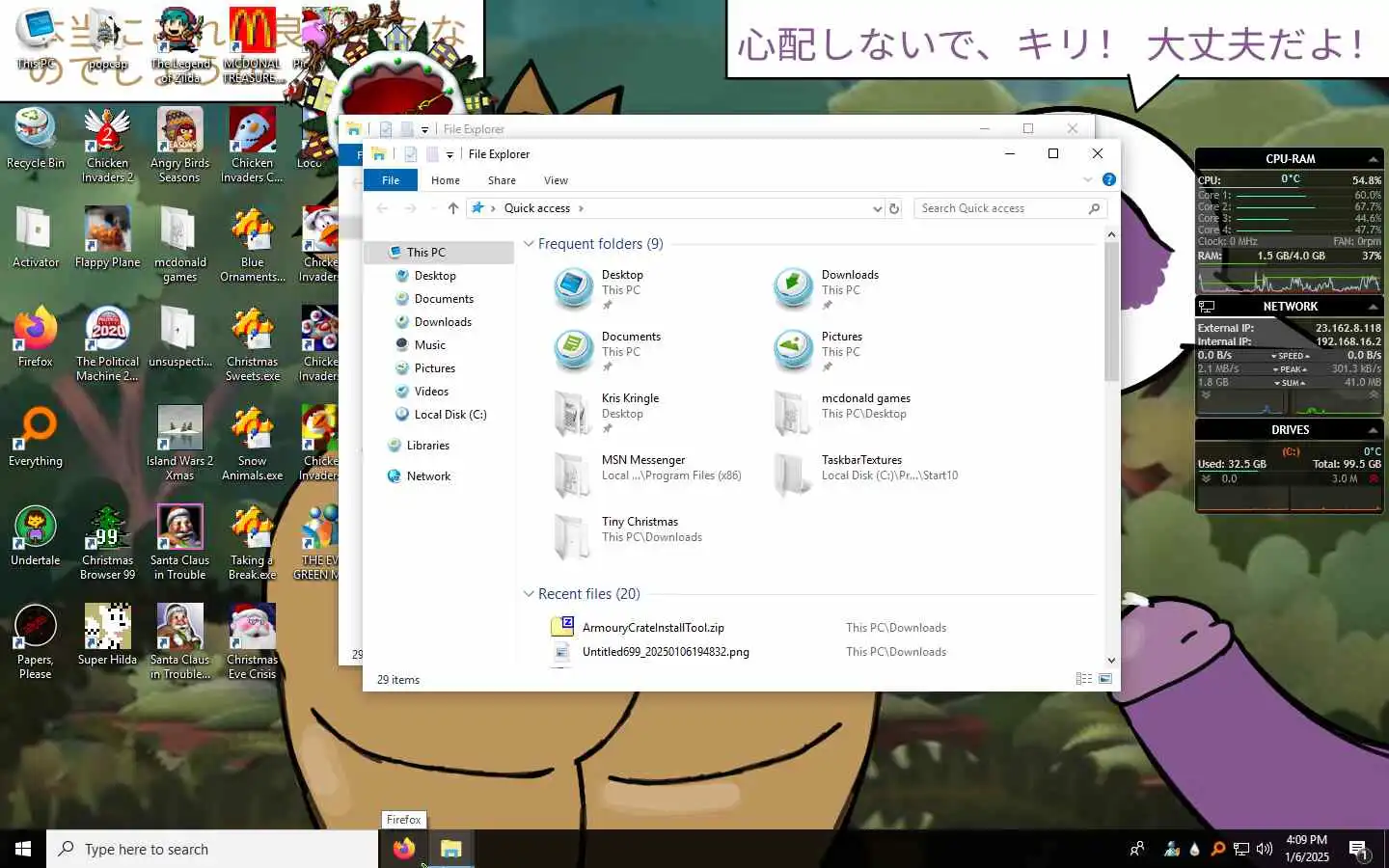Viewport: 1389px width, 868px height.
Task: Launch Taking a Break.exe desktop icon
Action: click(252, 542)
